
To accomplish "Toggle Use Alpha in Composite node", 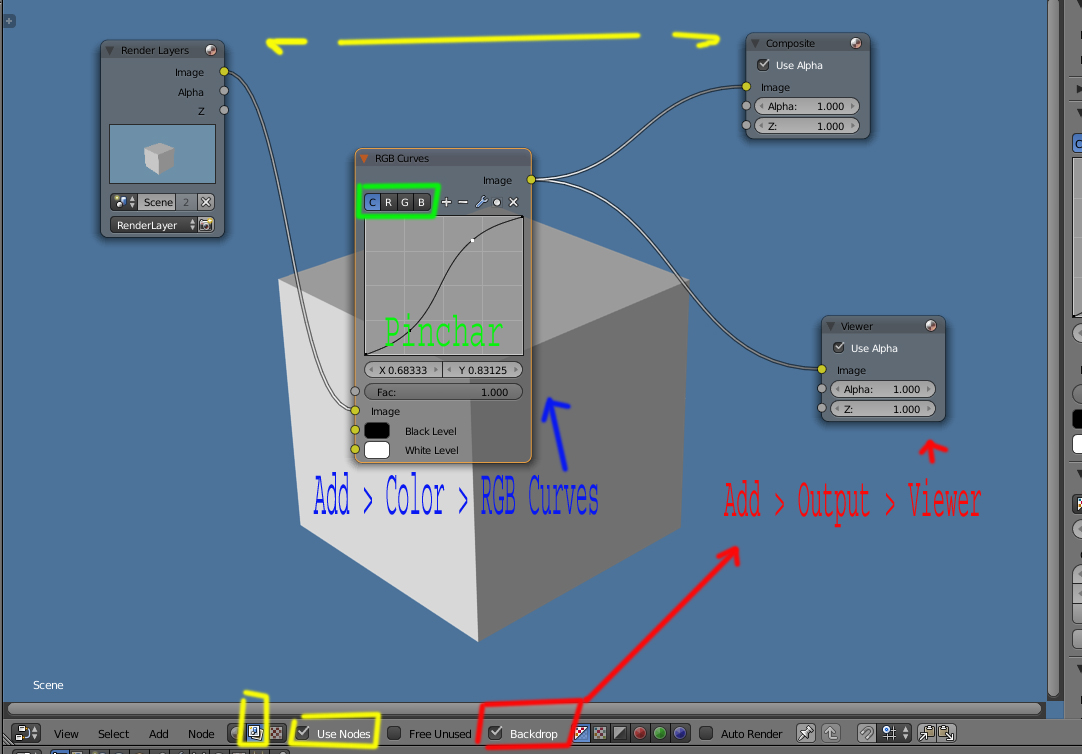I will click(763, 65).
